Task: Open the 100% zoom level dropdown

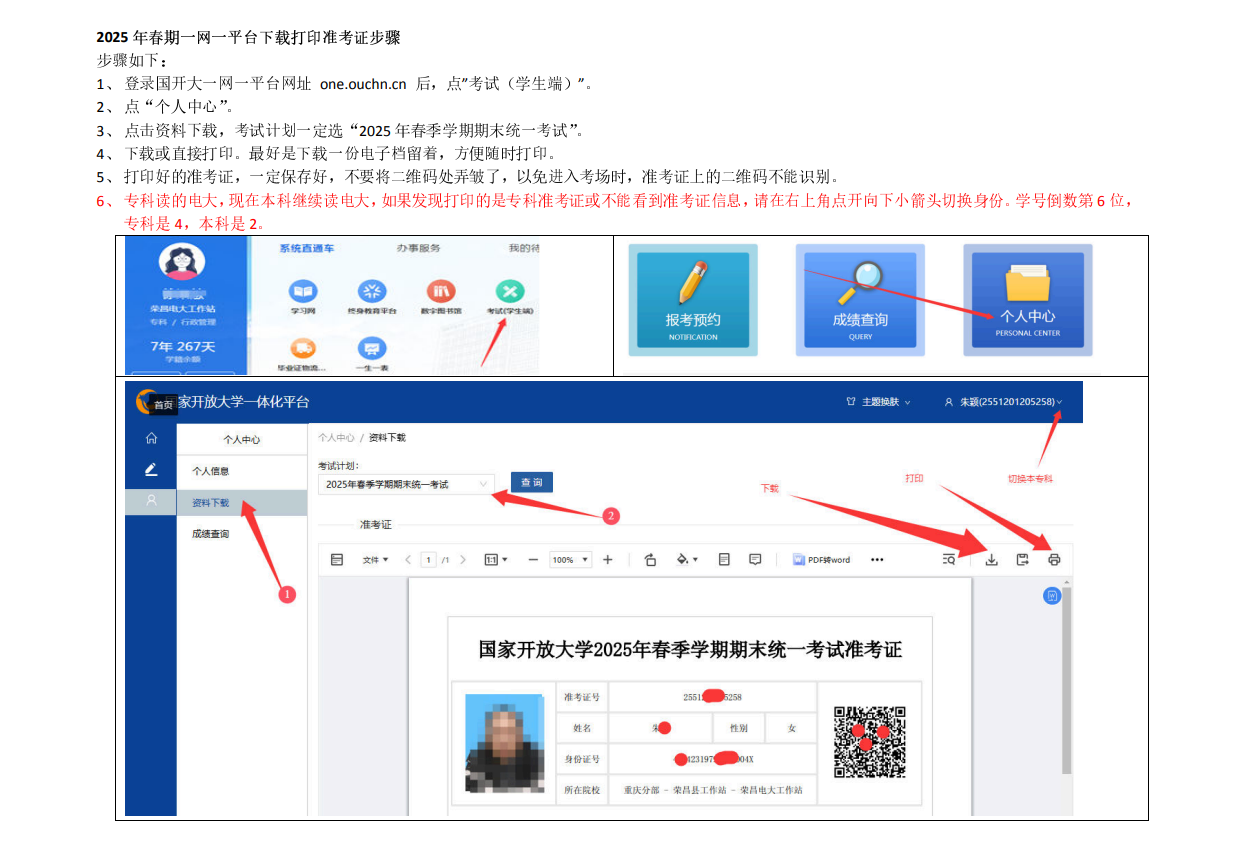Action: [571, 560]
